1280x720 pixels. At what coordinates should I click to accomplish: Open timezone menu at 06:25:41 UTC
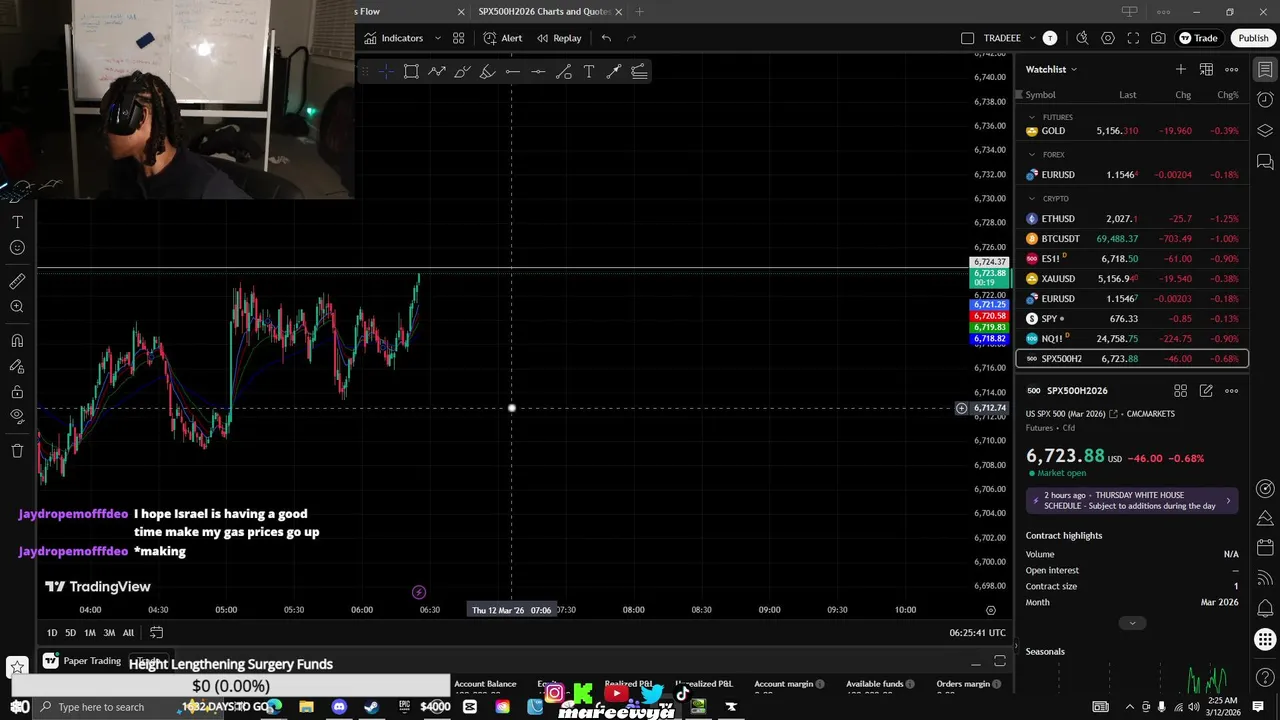click(x=977, y=633)
